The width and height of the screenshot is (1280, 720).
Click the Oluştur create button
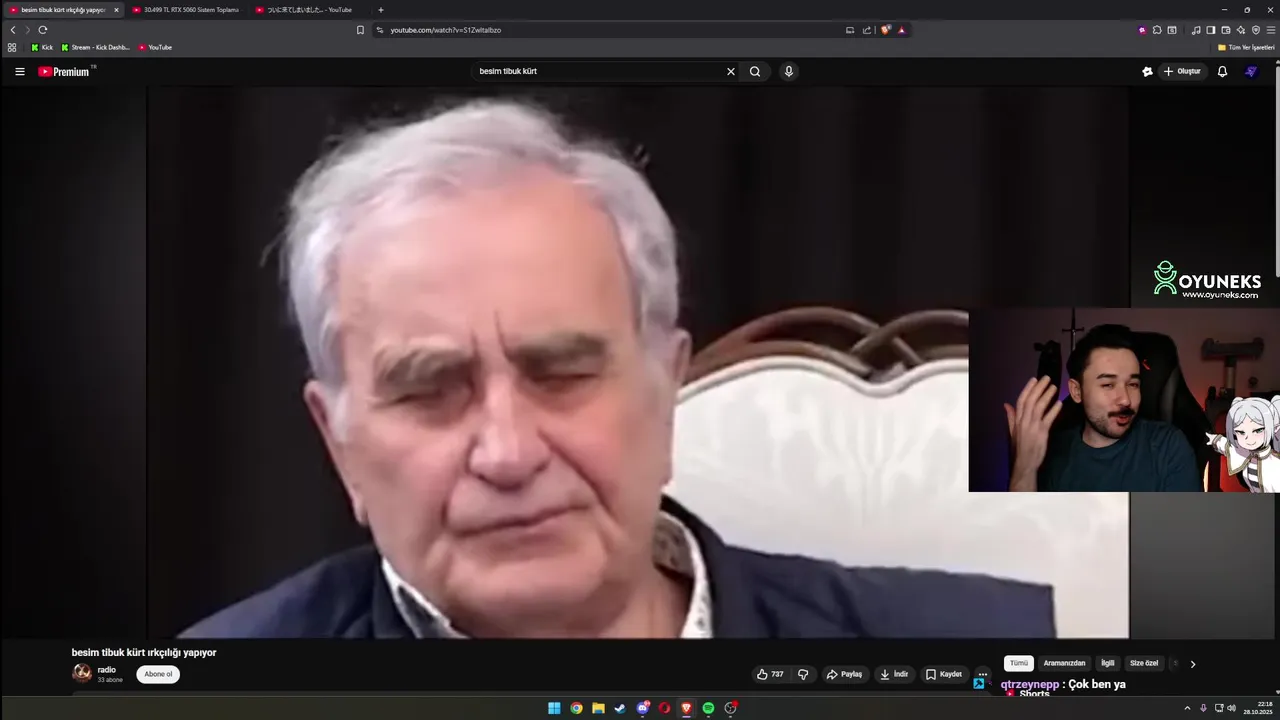1182,72
